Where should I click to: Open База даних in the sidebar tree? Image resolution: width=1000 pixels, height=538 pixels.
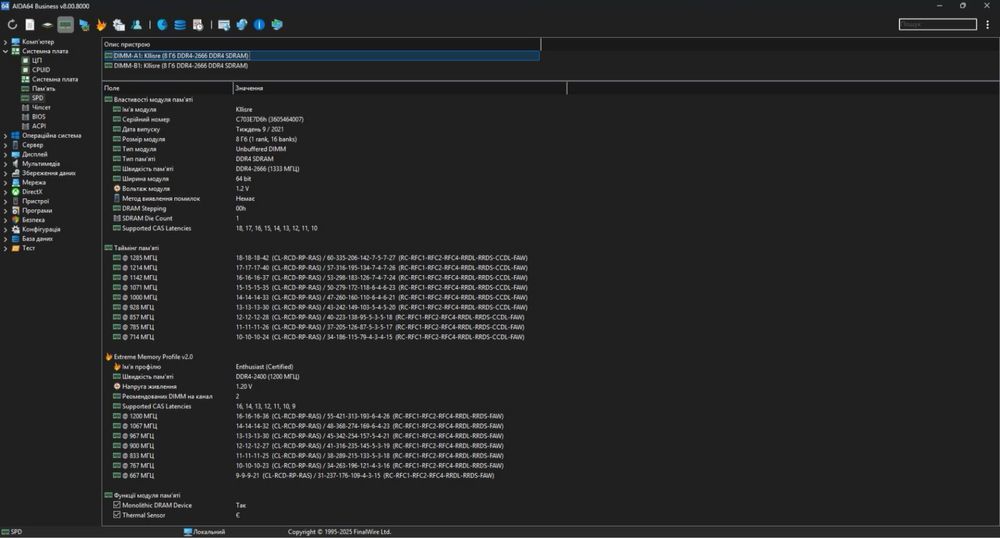coord(38,238)
